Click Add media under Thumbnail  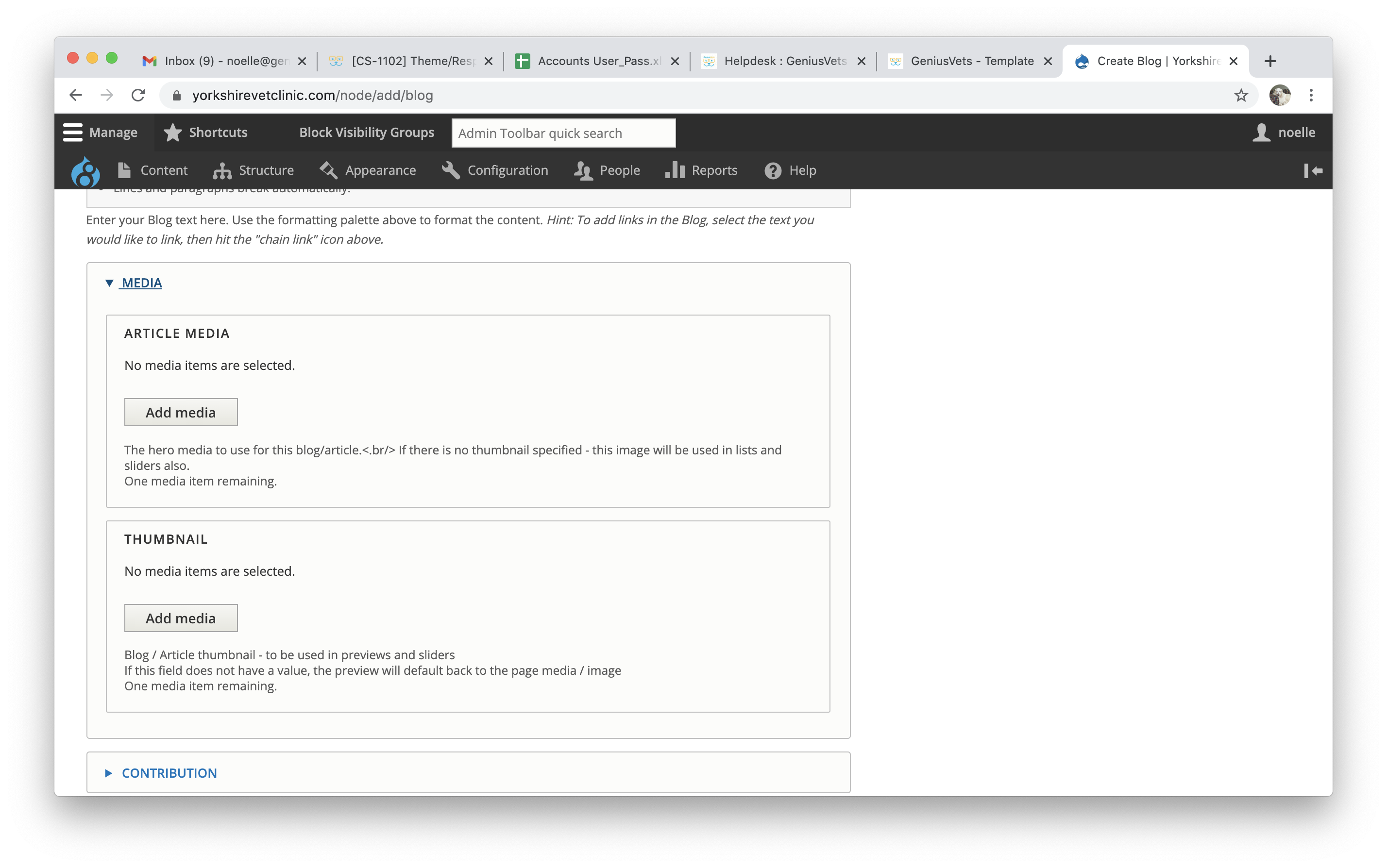click(180, 618)
